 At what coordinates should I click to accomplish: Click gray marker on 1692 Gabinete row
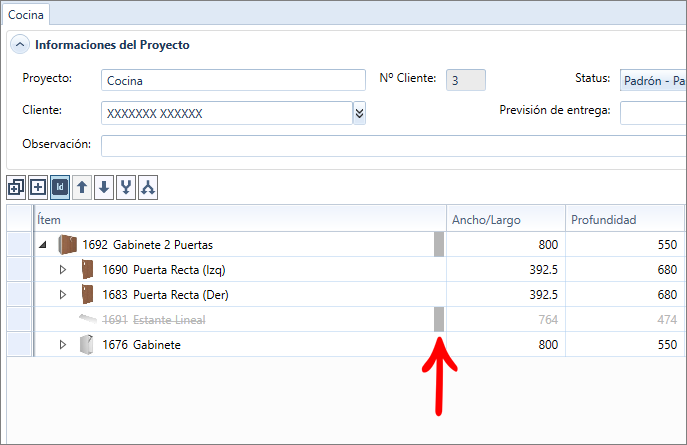click(439, 244)
